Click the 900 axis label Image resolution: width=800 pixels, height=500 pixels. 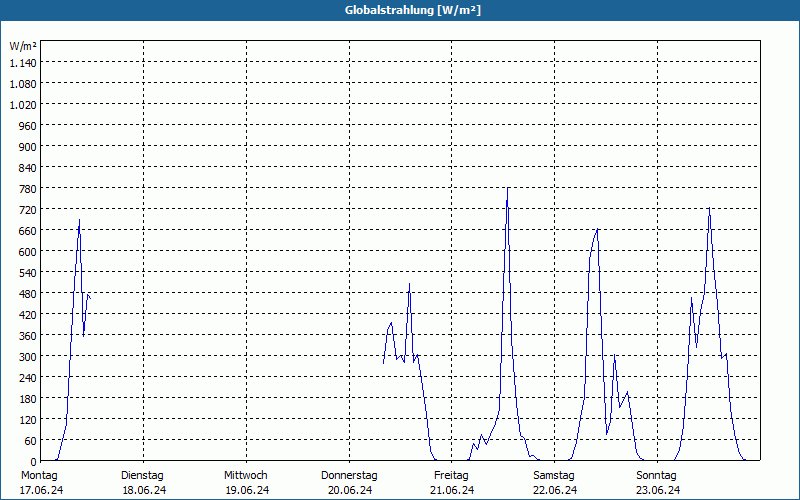[28, 146]
